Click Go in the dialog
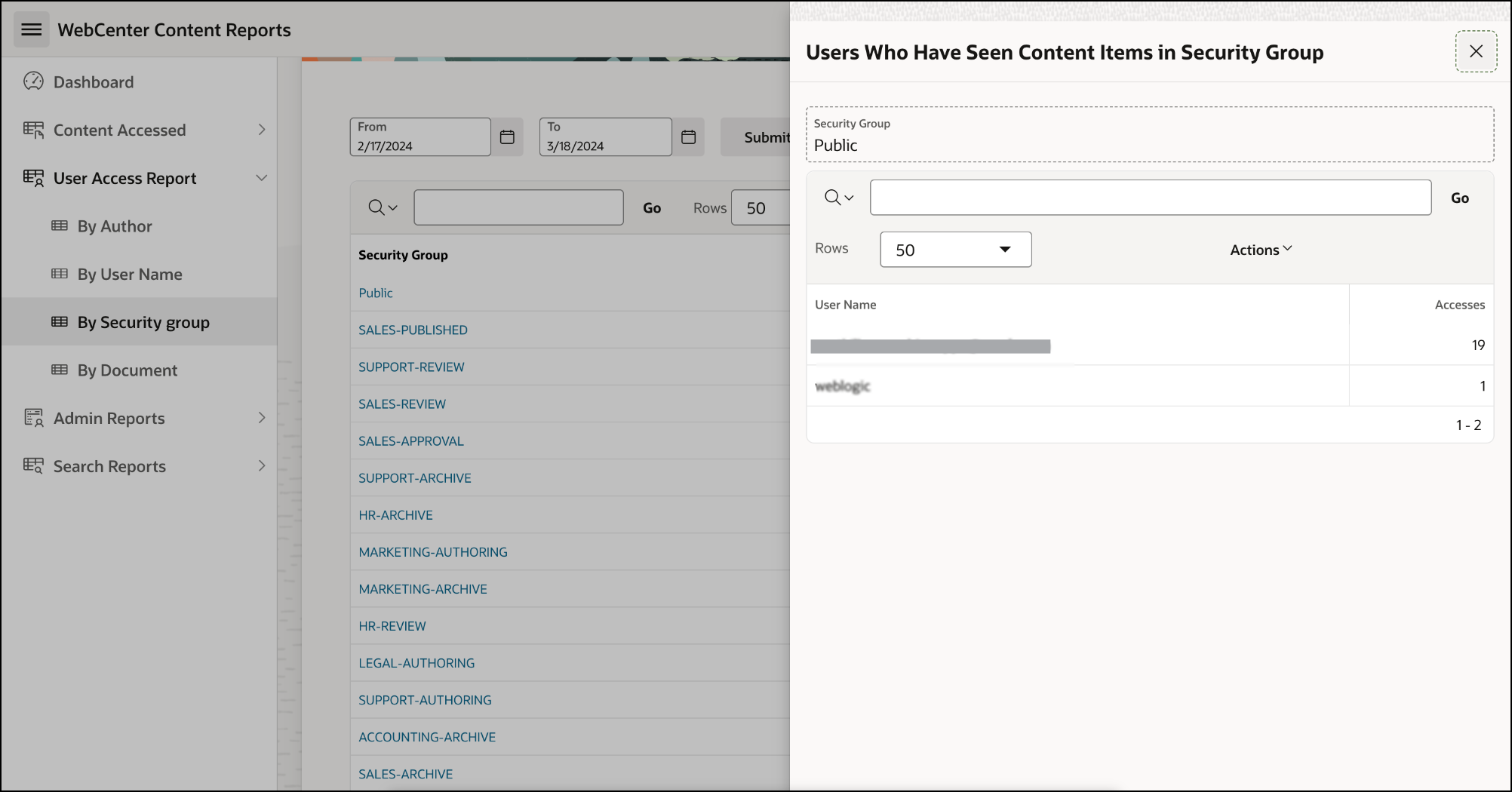Viewport: 1512px width, 792px height. click(1460, 198)
